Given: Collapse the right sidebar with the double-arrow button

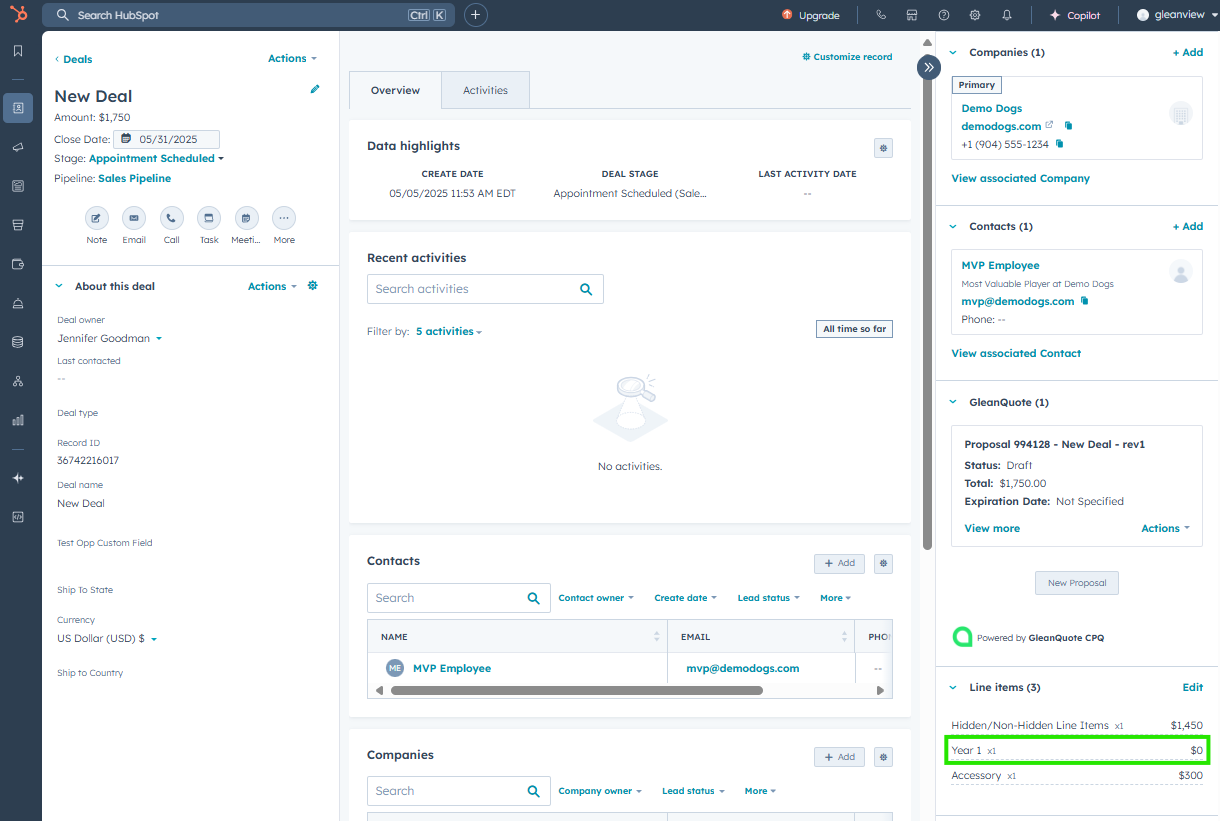Looking at the screenshot, I should coord(929,67).
